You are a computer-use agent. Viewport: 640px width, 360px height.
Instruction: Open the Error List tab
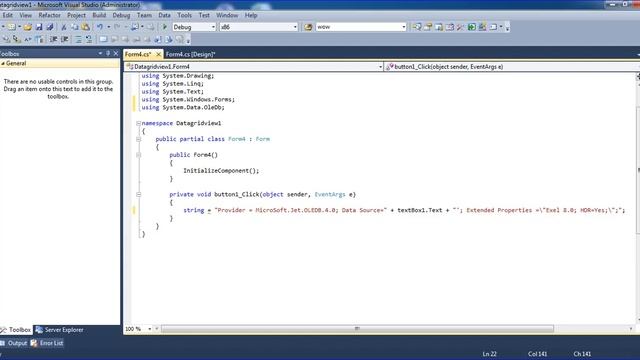tap(47, 343)
